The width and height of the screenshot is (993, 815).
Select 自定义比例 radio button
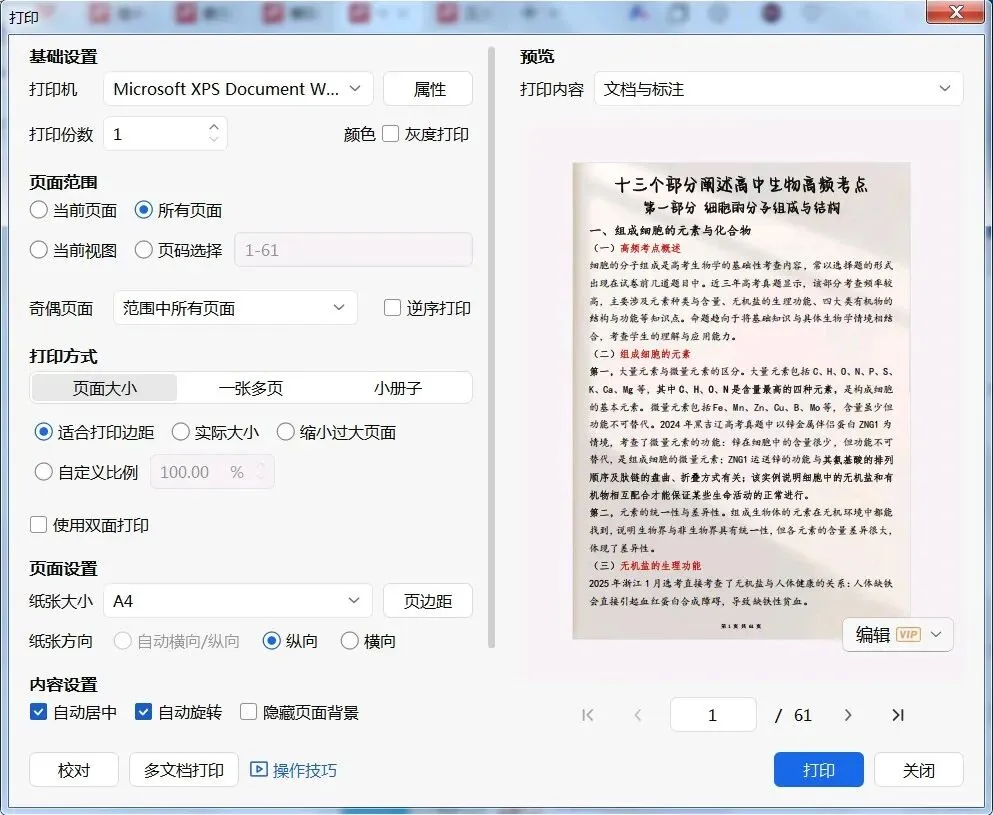point(43,472)
